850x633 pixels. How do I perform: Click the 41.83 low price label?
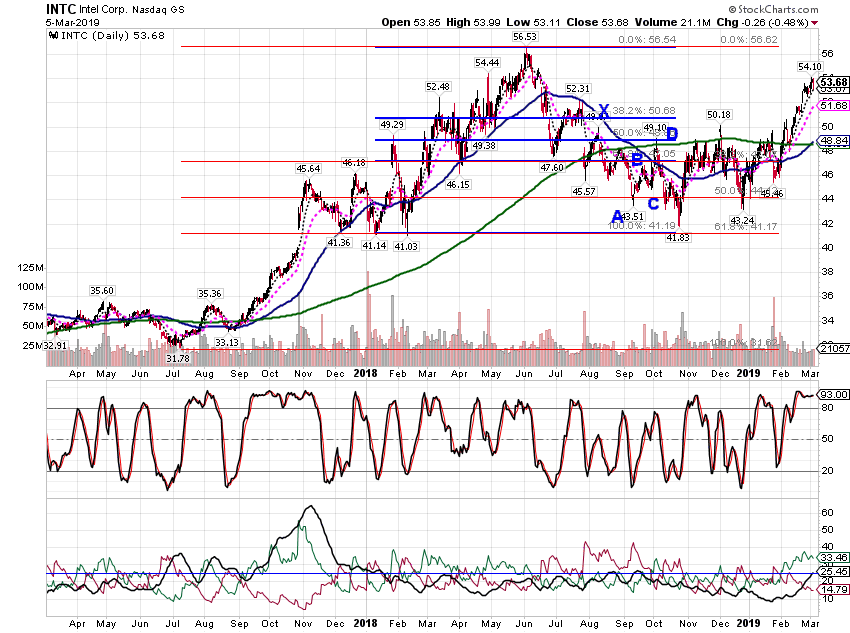click(x=678, y=237)
